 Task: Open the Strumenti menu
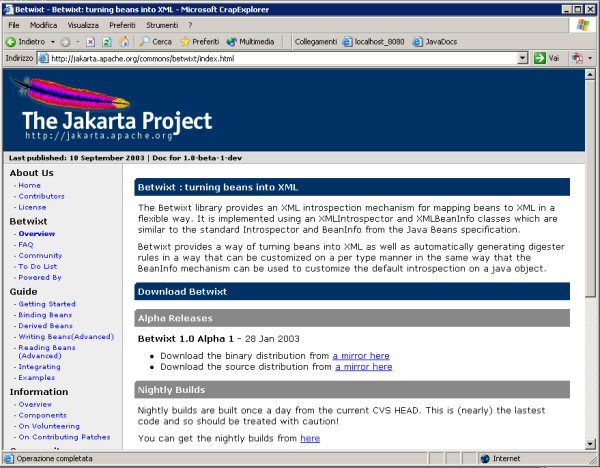162,25
